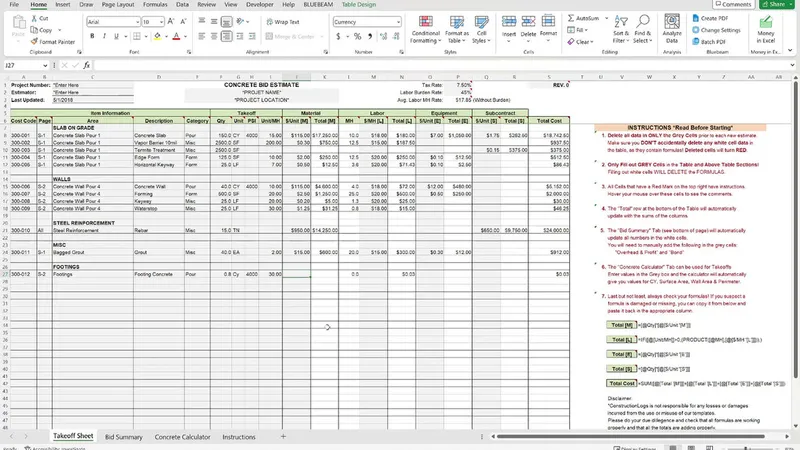This screenshot has height=450, width=800.
Task: Toggle Bold formatting
Action: (x=92, y=36)
